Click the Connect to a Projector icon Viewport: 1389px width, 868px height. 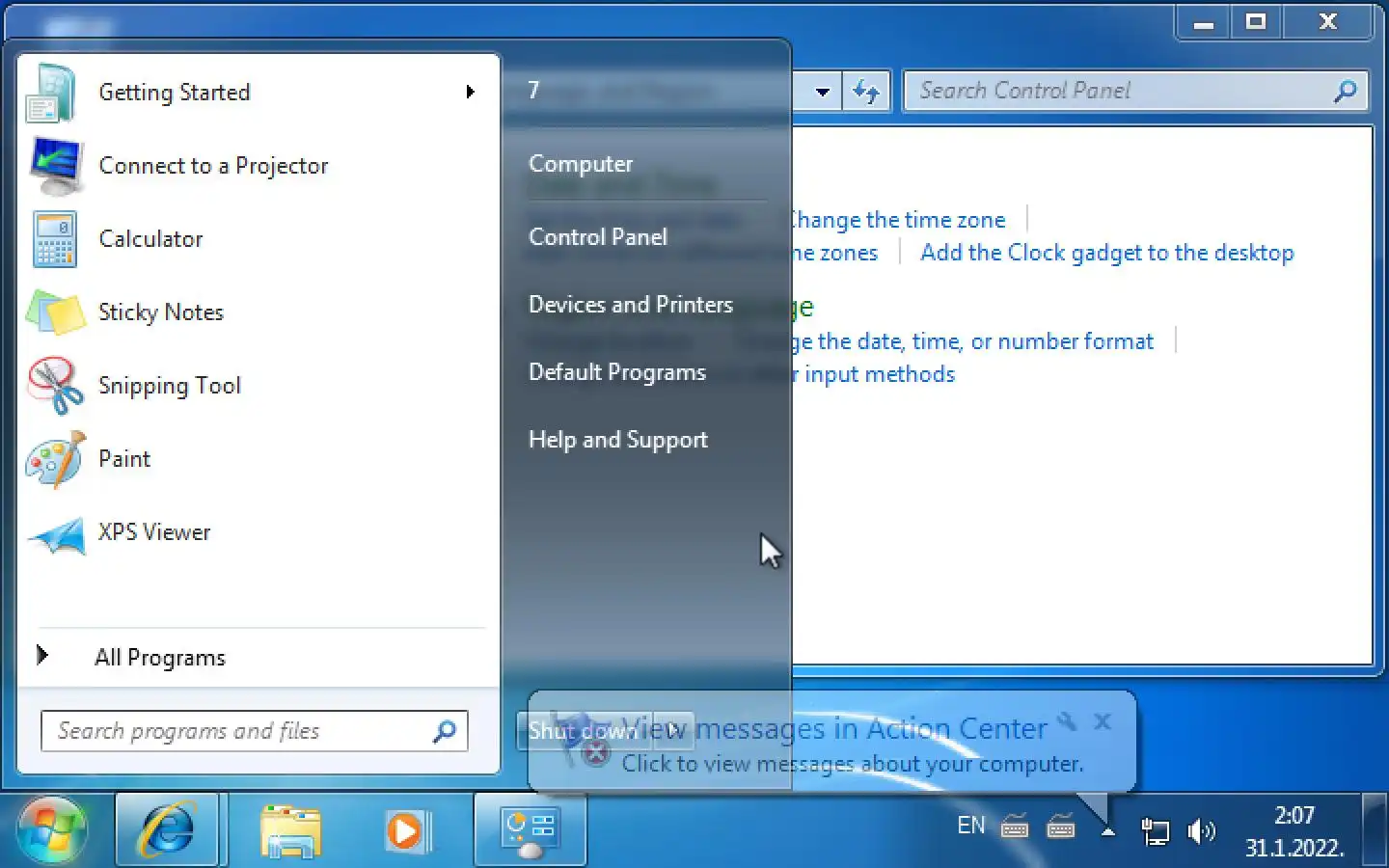click(56, 166)
